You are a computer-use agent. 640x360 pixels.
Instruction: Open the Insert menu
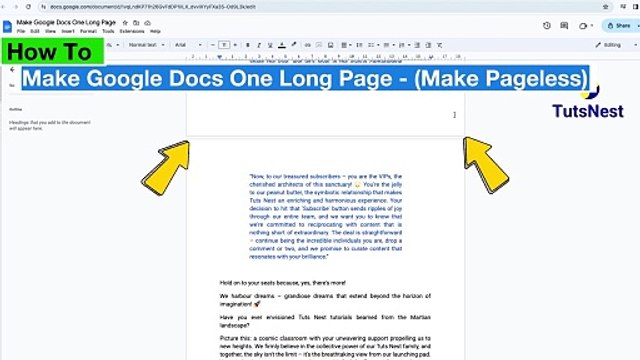(x=68, y=31)
